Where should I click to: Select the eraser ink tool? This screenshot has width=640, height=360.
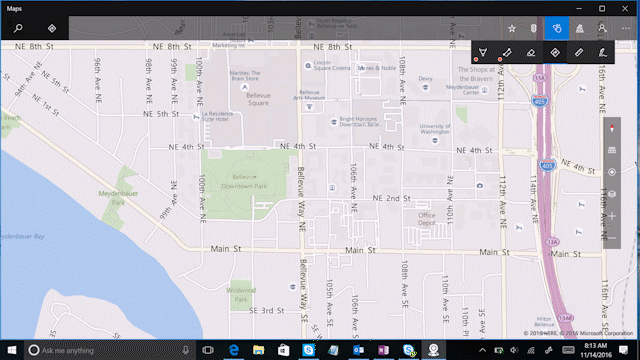[531, 52]
